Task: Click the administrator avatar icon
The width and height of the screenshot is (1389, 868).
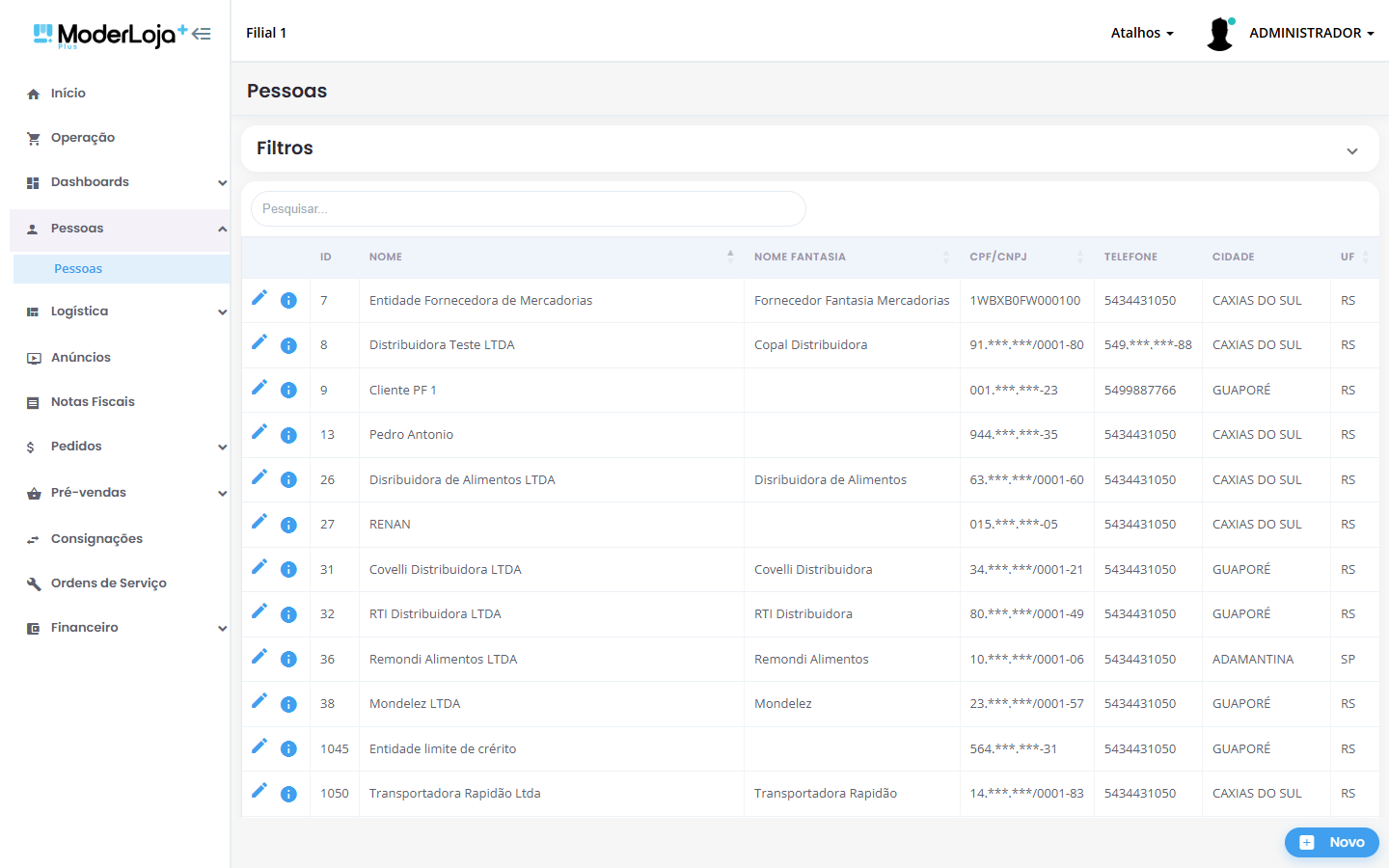Action: (x=1220, y=34)
